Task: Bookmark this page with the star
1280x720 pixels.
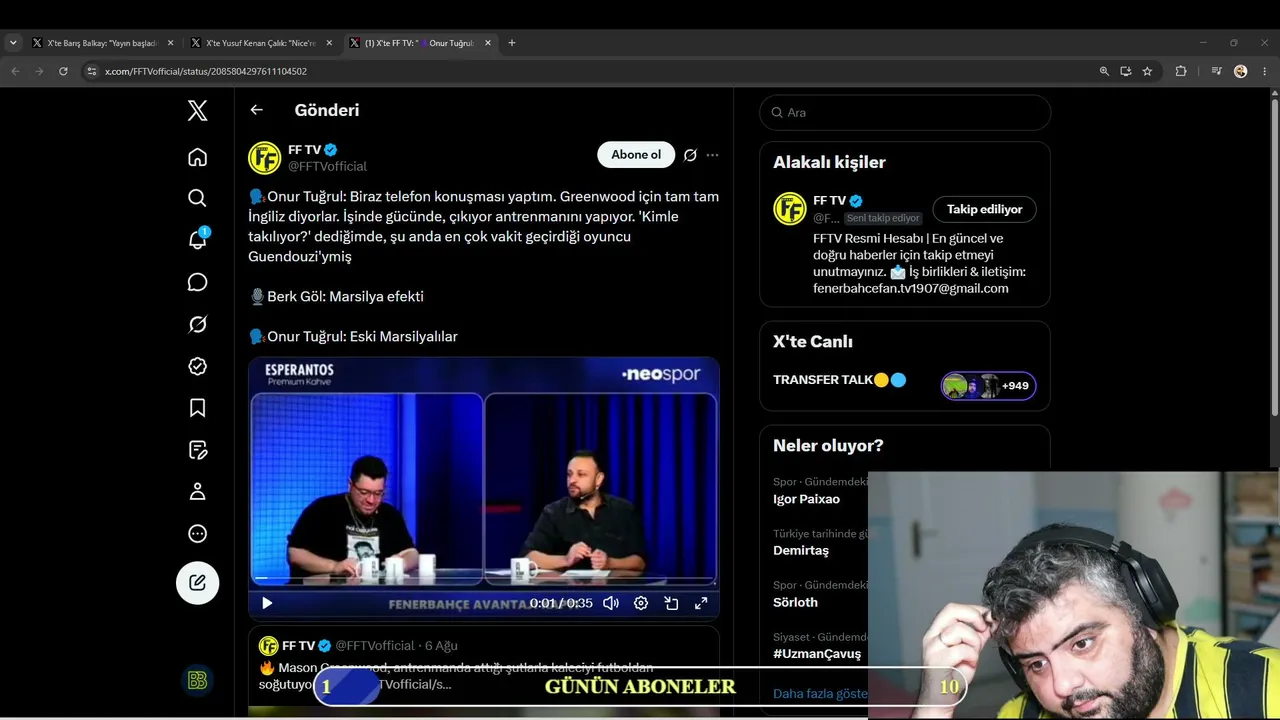Action: [1147, 71]
